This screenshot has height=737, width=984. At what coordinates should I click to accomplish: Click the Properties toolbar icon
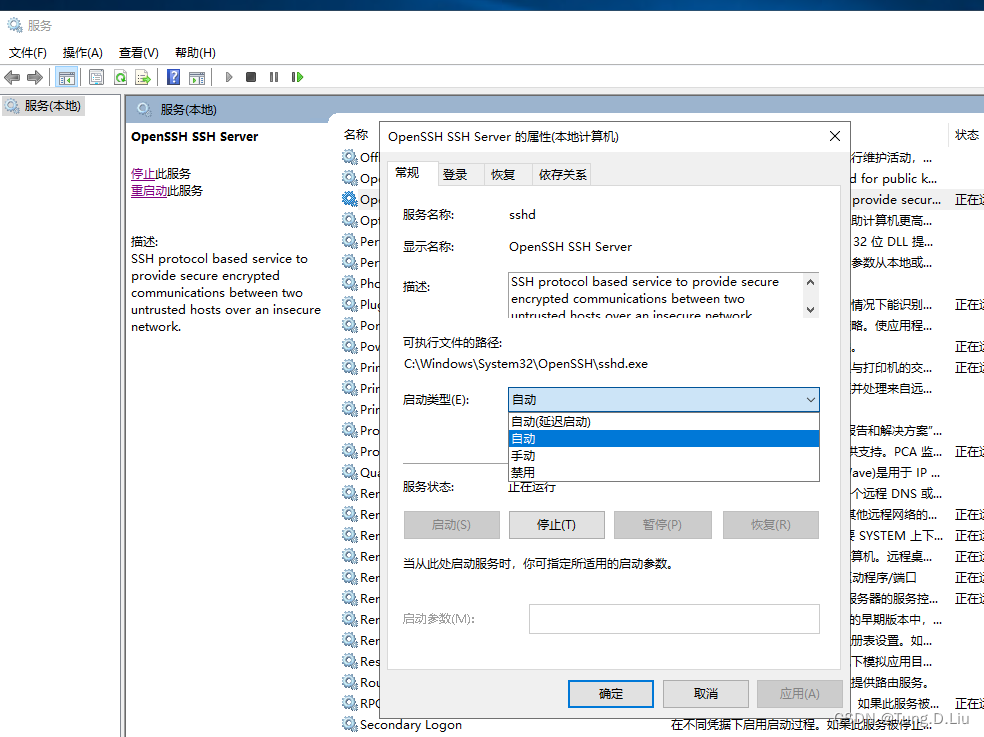(x=97, y=77)
